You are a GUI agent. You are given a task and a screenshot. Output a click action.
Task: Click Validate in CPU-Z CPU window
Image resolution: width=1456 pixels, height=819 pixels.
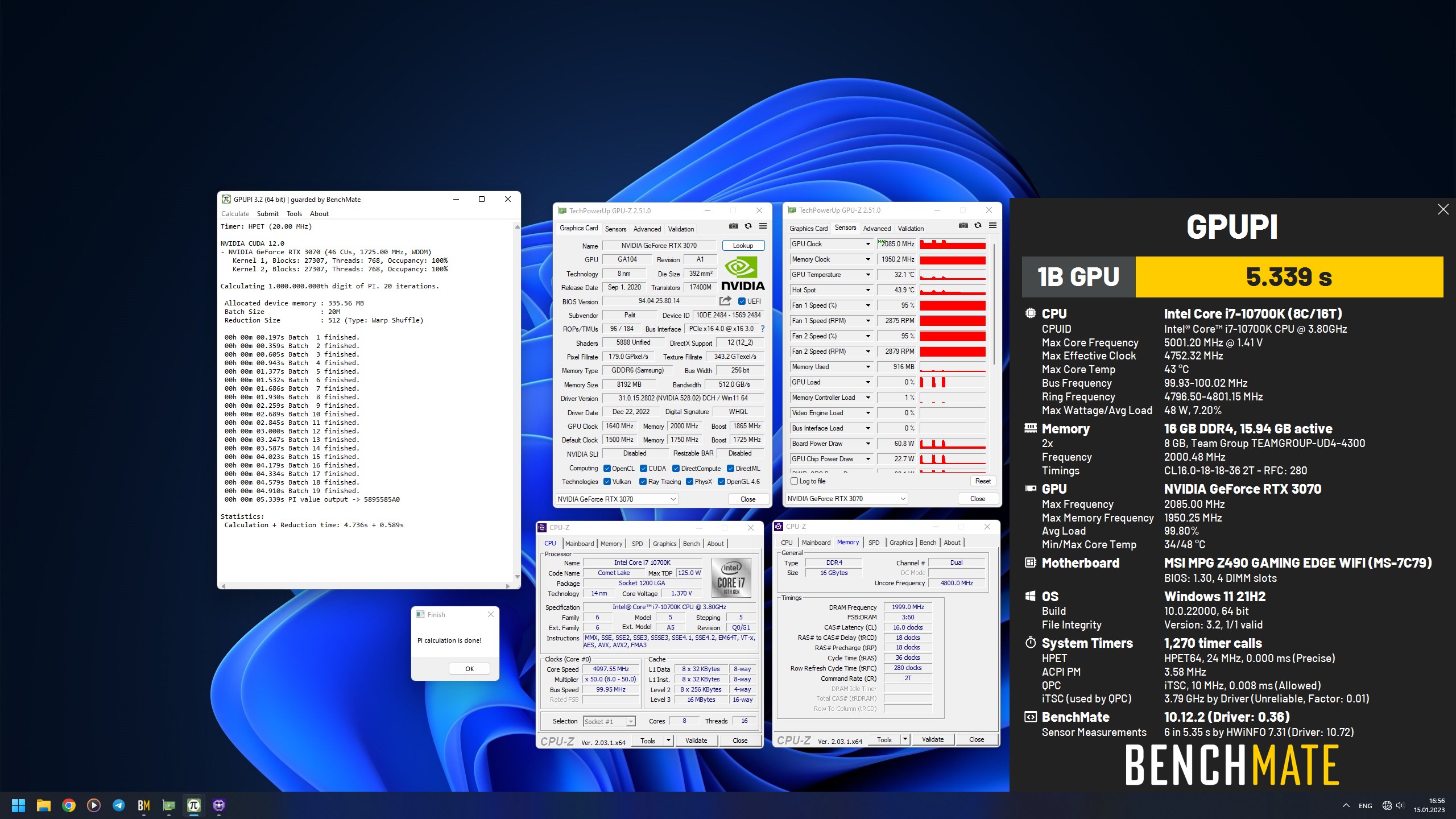click(696, 741)
